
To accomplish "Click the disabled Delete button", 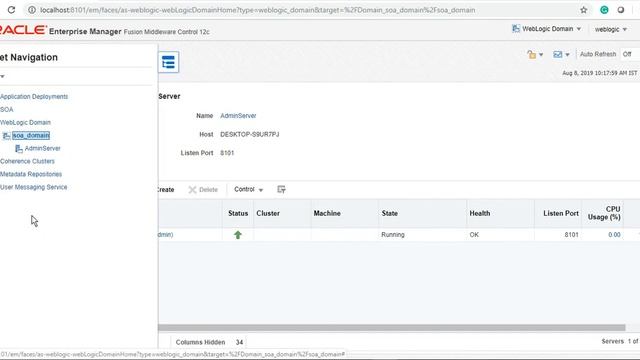I will click(203, 190).
